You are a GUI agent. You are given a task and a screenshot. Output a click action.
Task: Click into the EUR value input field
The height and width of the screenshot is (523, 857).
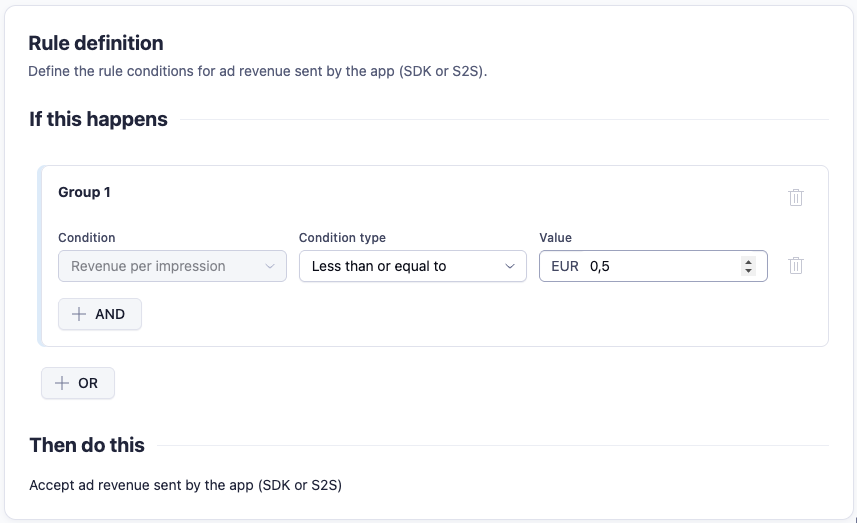660,266
